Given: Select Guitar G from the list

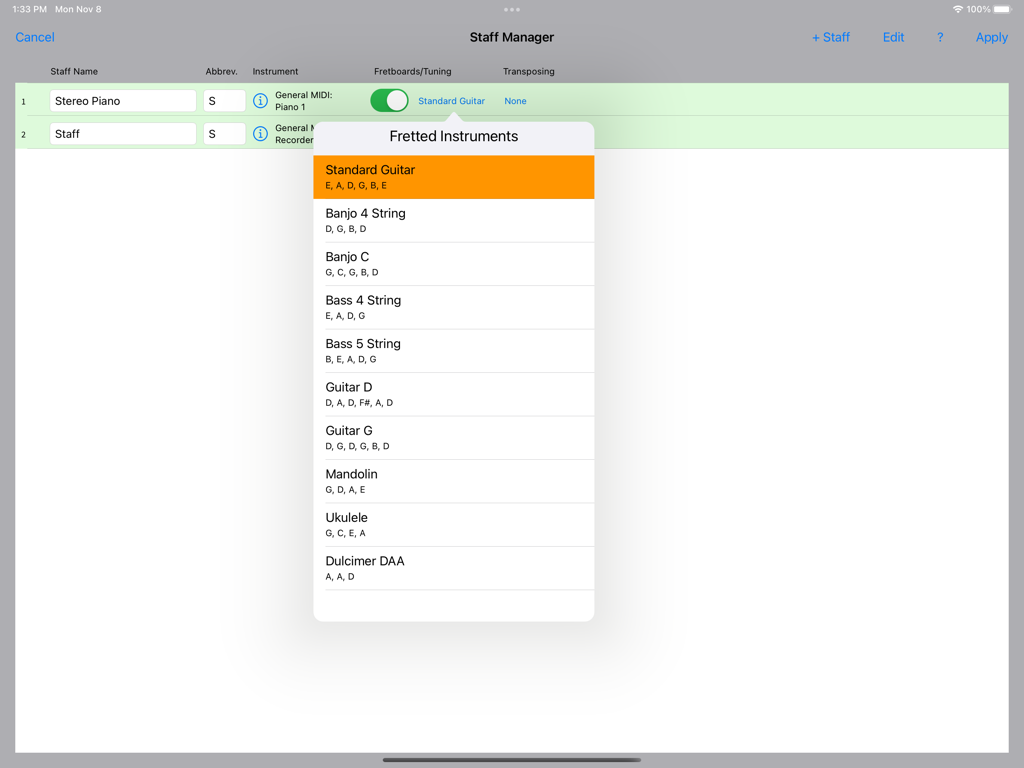Looking at the screenshot, I should 453,437.
